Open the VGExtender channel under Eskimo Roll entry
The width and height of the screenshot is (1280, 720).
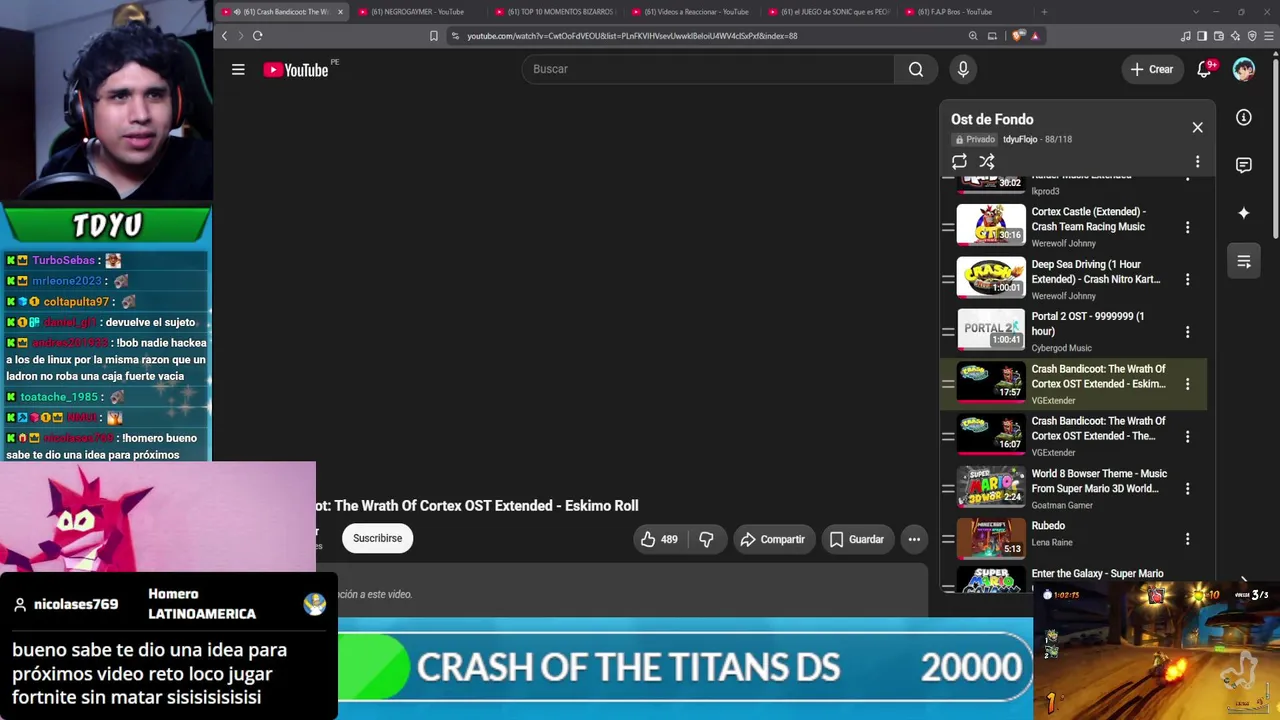pyautogui.click(x=1053, y=401)
